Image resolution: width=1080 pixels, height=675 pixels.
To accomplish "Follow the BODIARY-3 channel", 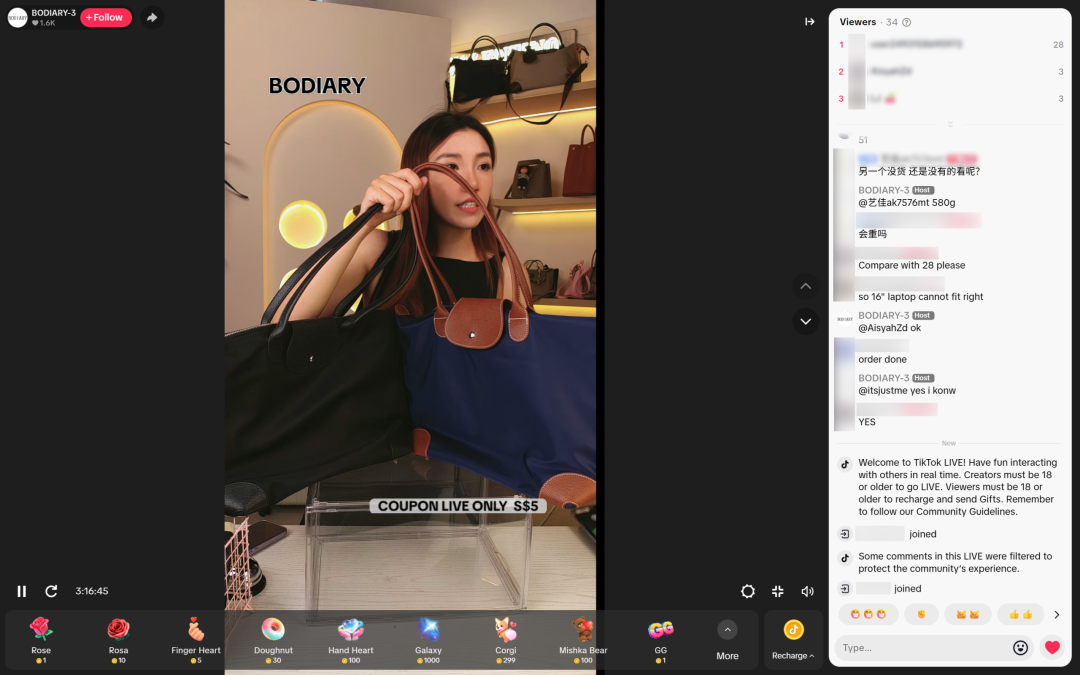I will (105, 17).
